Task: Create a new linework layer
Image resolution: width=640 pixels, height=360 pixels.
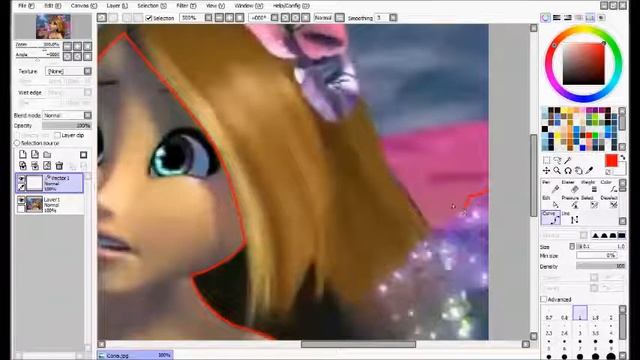Action: pos(35,154)
